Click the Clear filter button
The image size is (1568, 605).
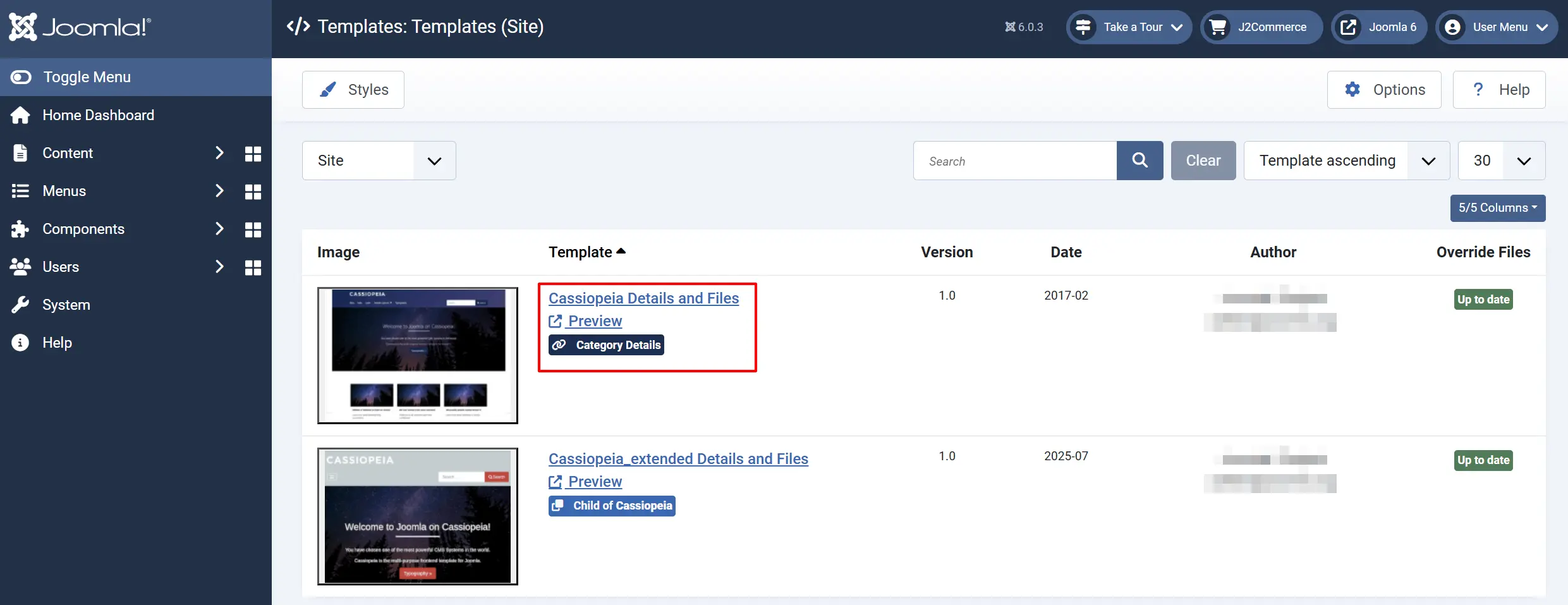pos(1203,161)
